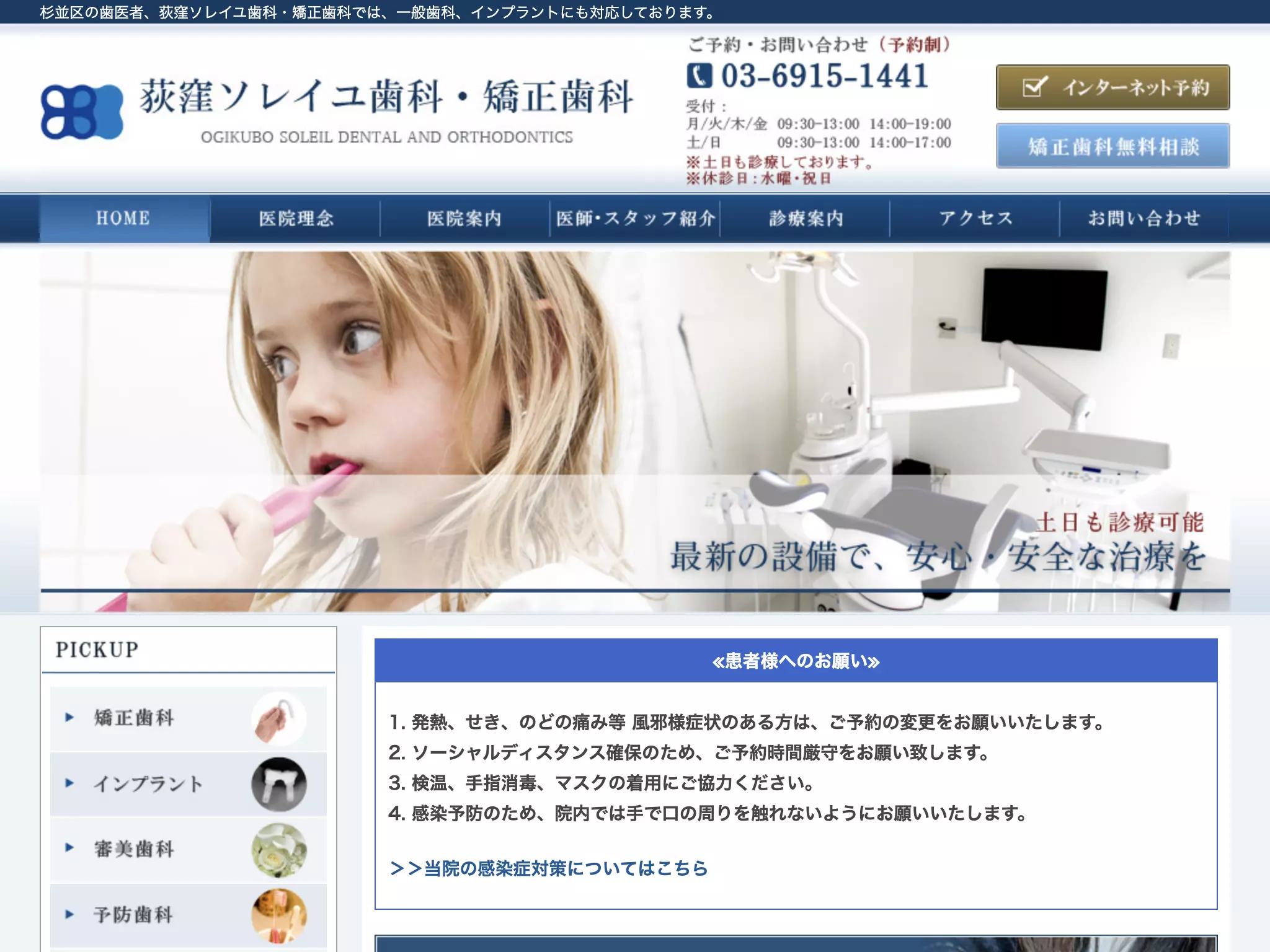Click the ※休診日:水曜・祝日 notice
The width and height of the screenshot is (1270, 952).
tap(758, 179)
